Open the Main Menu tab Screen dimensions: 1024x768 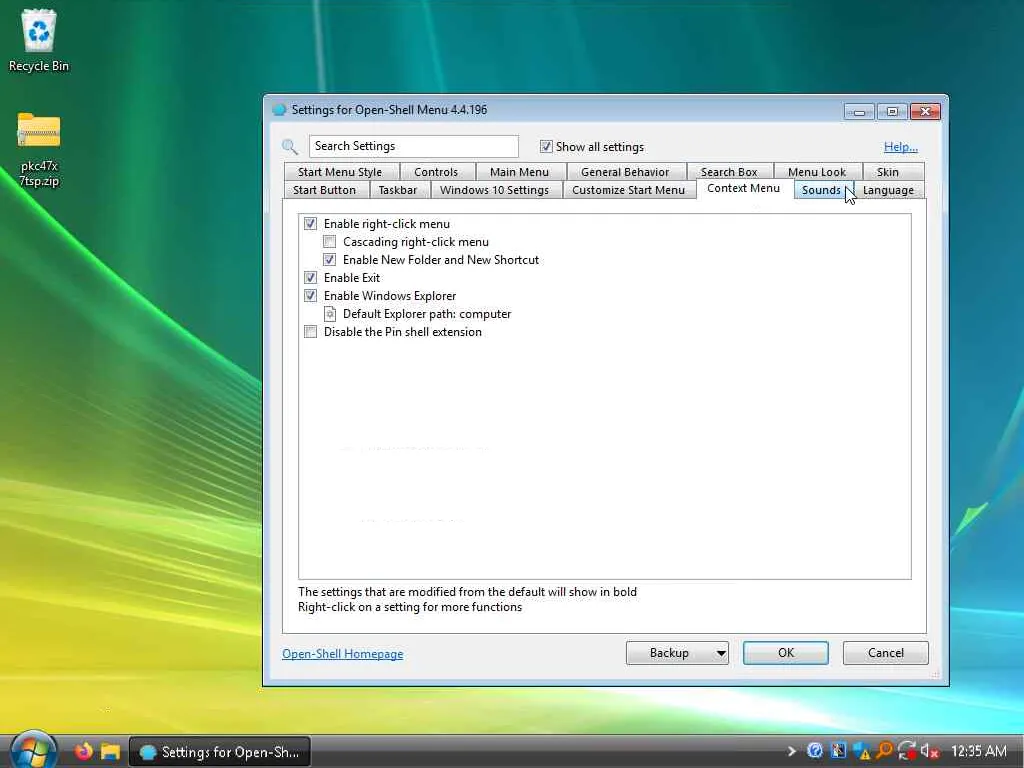click(x=519, y=172)
